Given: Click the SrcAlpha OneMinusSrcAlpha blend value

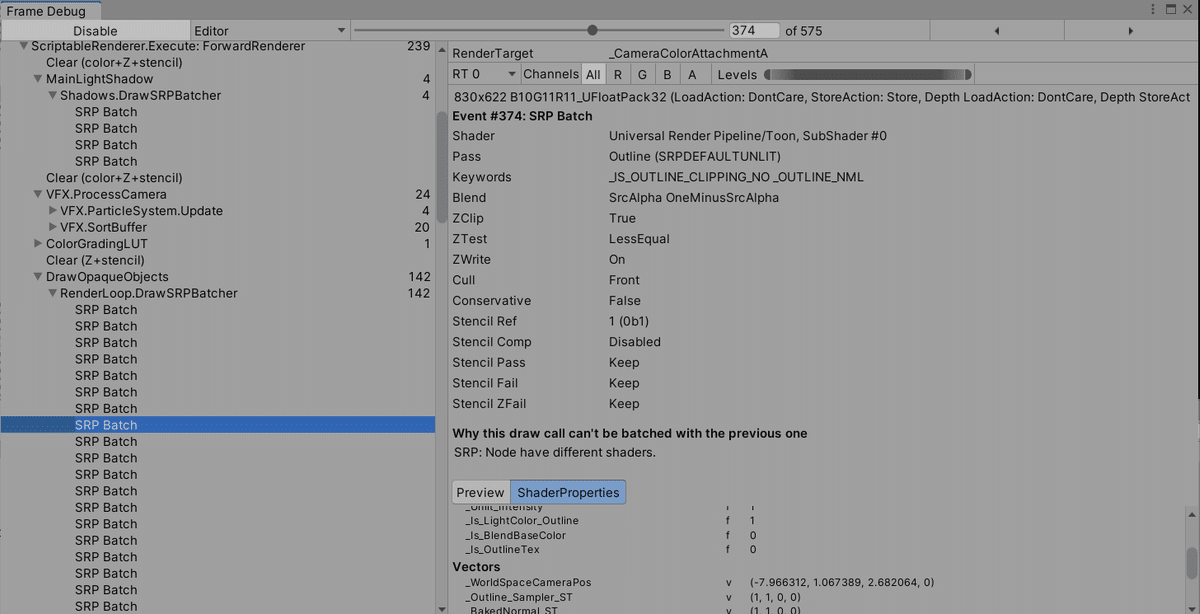Looking at the screenshot, I should pos(694,198).
